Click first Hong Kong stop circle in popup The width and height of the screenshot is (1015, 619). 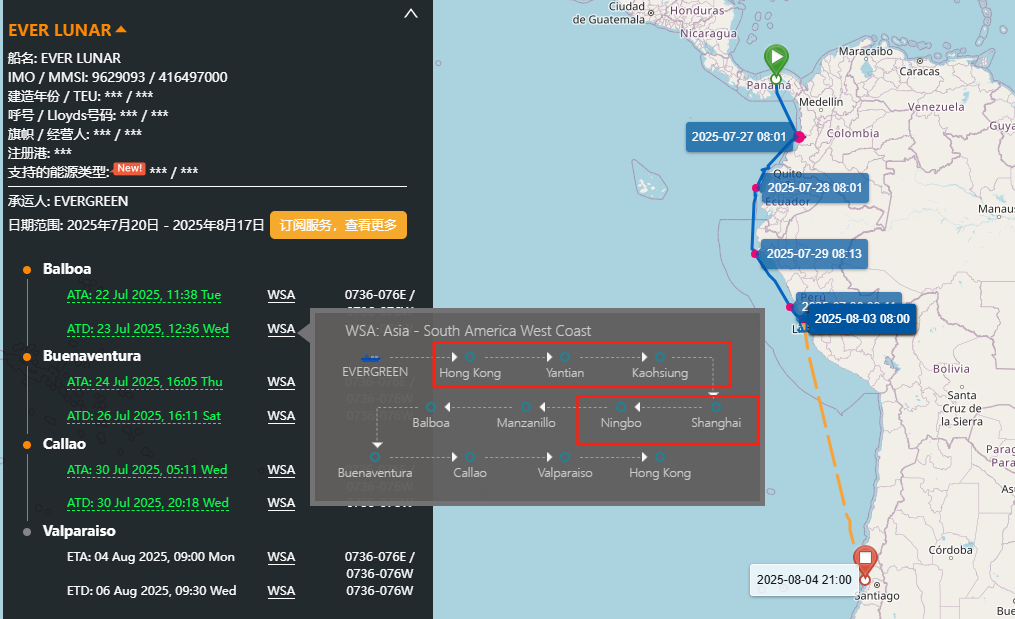pyautogui.click(x=470, y=357)
